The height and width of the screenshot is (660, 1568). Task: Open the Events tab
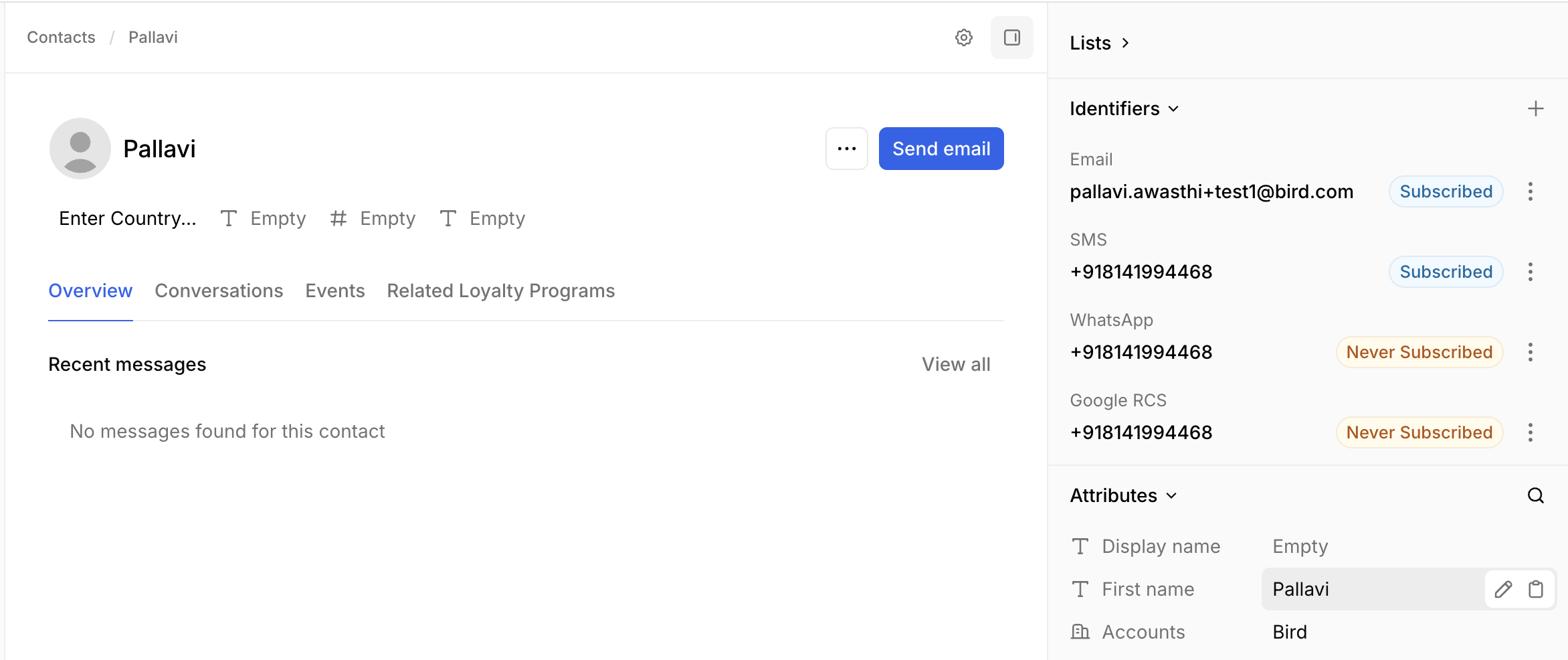[x=334, y=291]
